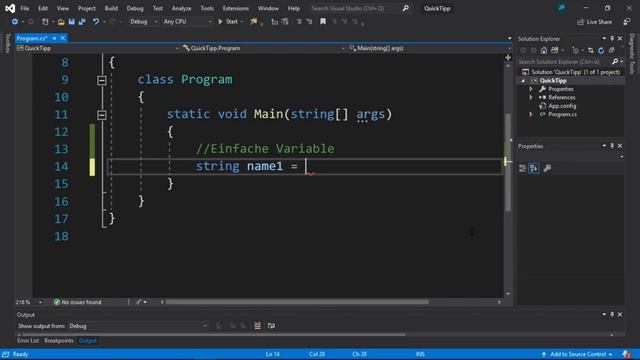The image size is (640, 360).
Task: Select App.config in Solution Explorer
Action: pyautogui.click(x=562, y=106)
